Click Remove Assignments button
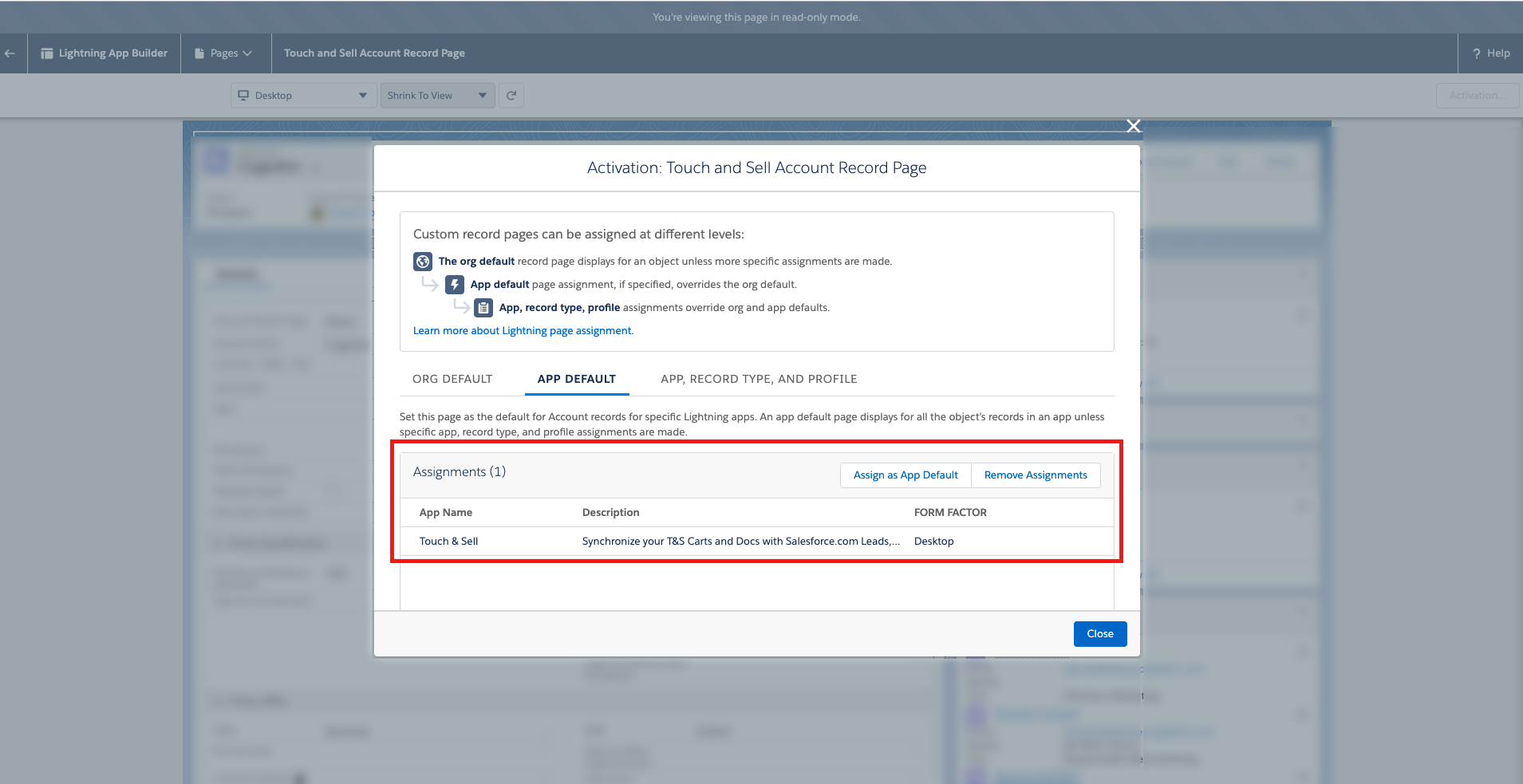 click(x=1036, y=475)
